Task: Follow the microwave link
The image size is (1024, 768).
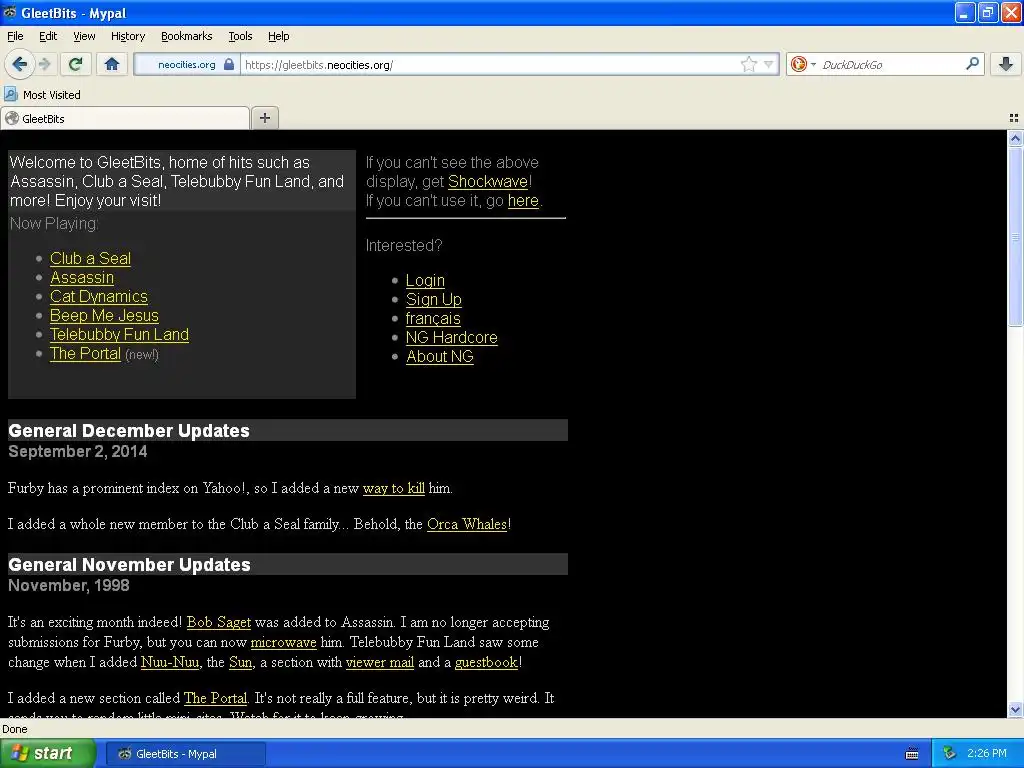Action: (x=283, y=643)
